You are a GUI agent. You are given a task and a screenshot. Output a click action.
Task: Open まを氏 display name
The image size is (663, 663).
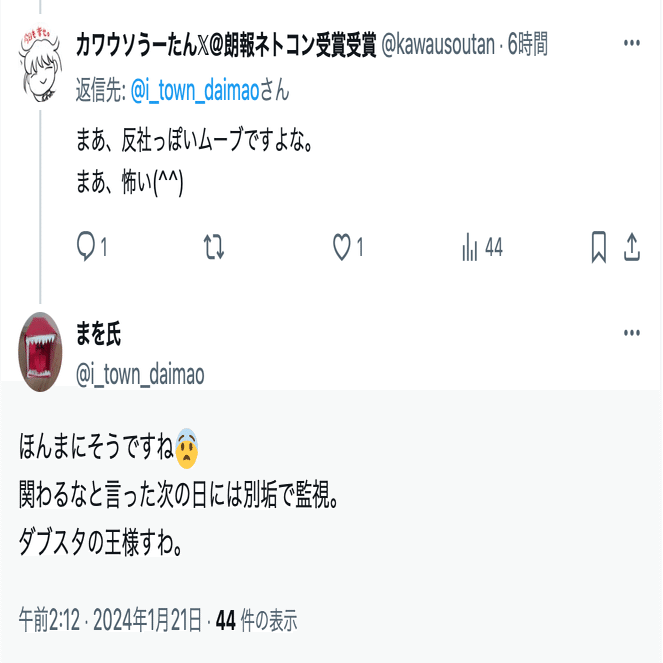(99, 333)
